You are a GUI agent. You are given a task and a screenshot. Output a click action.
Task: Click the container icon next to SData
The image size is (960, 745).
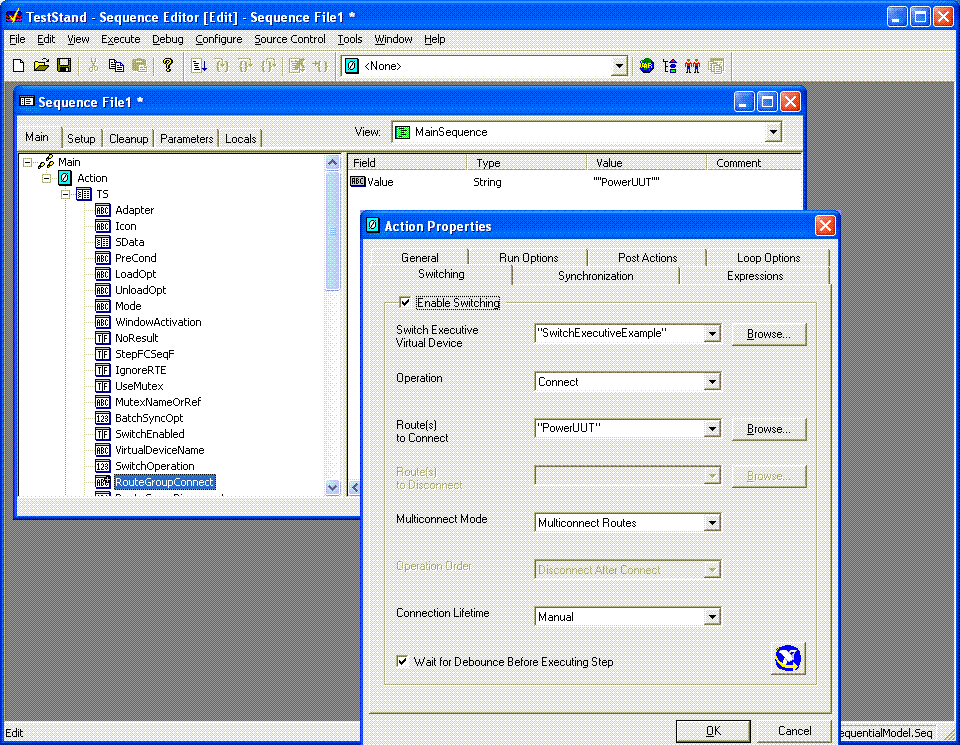click(x=103, y=242)
